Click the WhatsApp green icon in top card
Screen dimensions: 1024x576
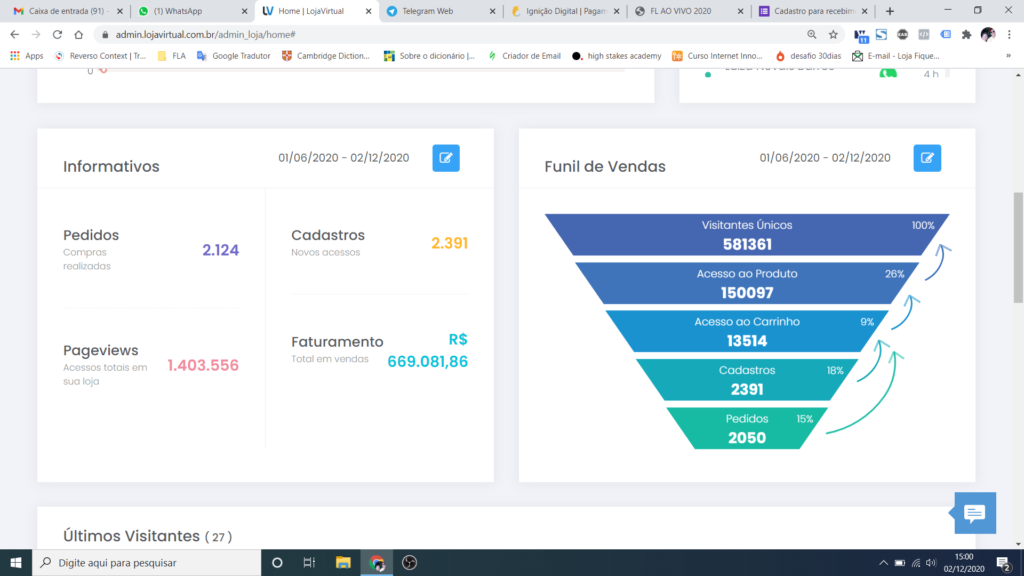887,74
